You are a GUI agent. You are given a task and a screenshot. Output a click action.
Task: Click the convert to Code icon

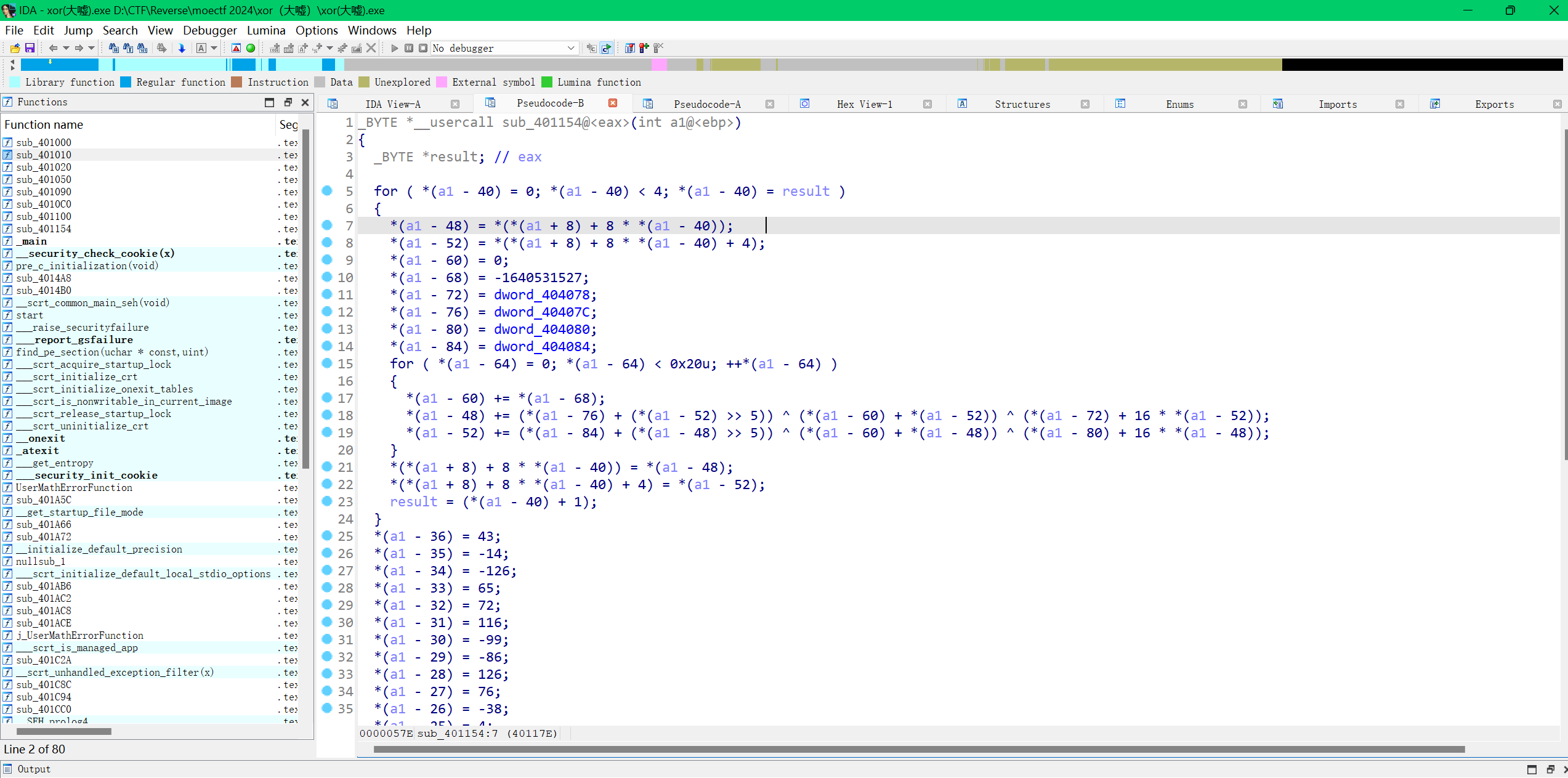pos(275,48)
